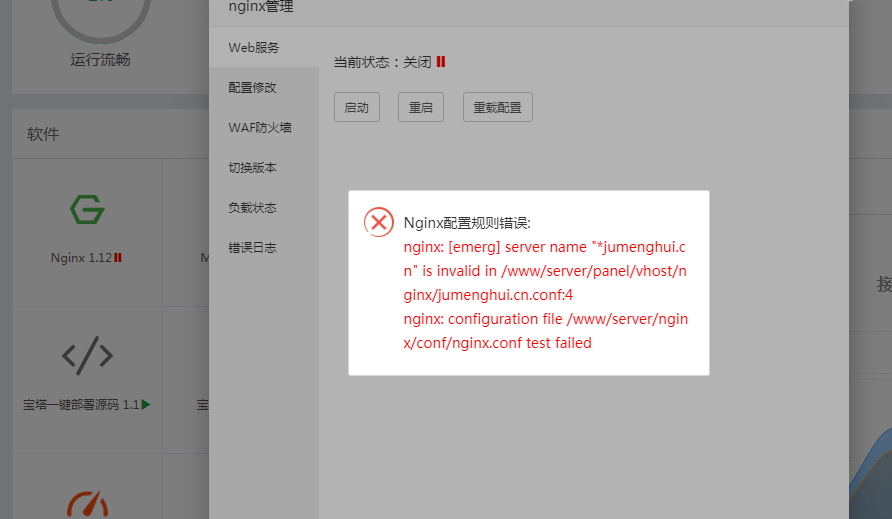Screen dimensions: 892x519
Task: Click the red paused status icon beside 关闭
Action: pyautogui.click(x=441, y=61)
